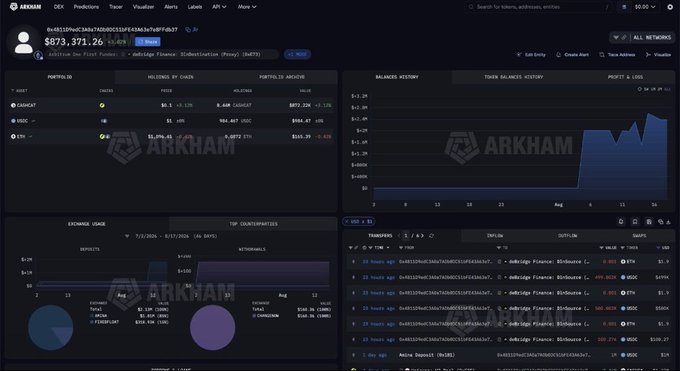The image size is (680, 371).
Task: Click the ETH token icon in the first transfer row
Action: [623, 262]
